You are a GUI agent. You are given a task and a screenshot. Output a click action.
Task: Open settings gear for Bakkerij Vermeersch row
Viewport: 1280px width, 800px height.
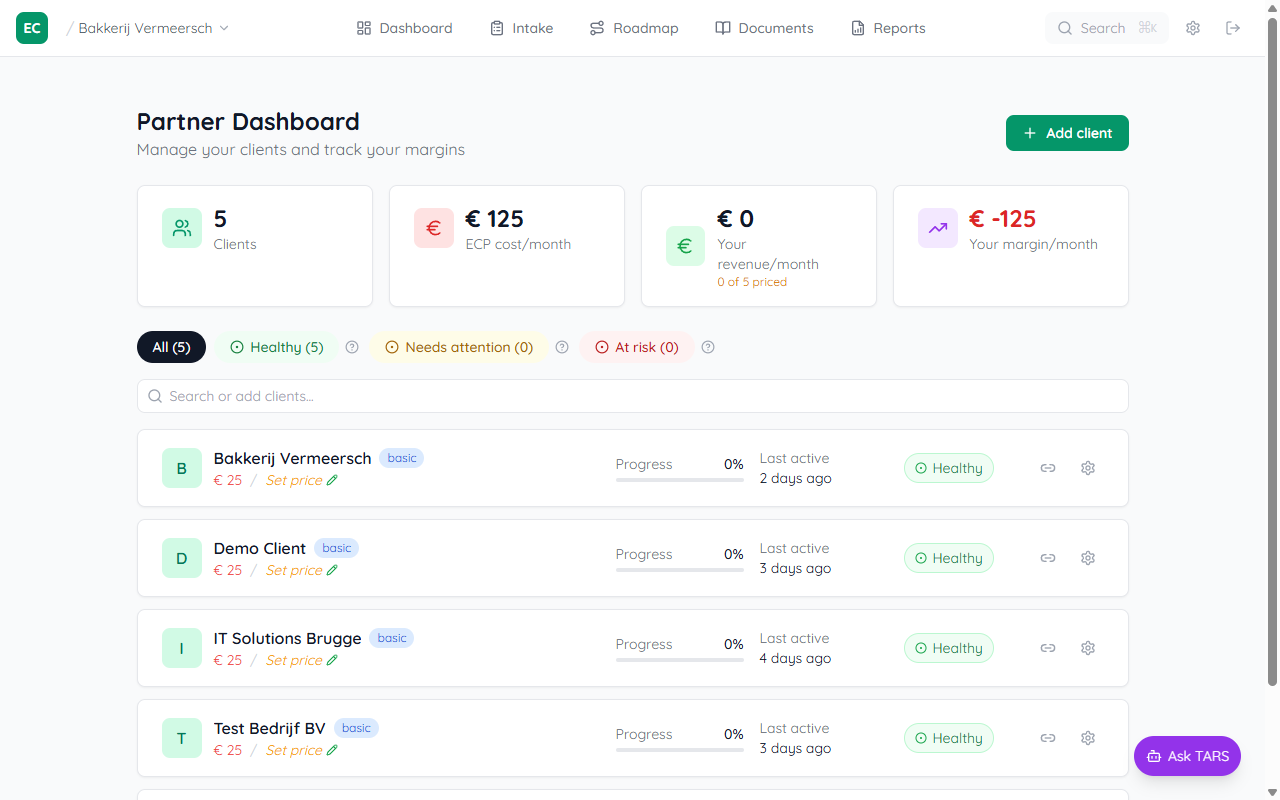[1087, 467]
